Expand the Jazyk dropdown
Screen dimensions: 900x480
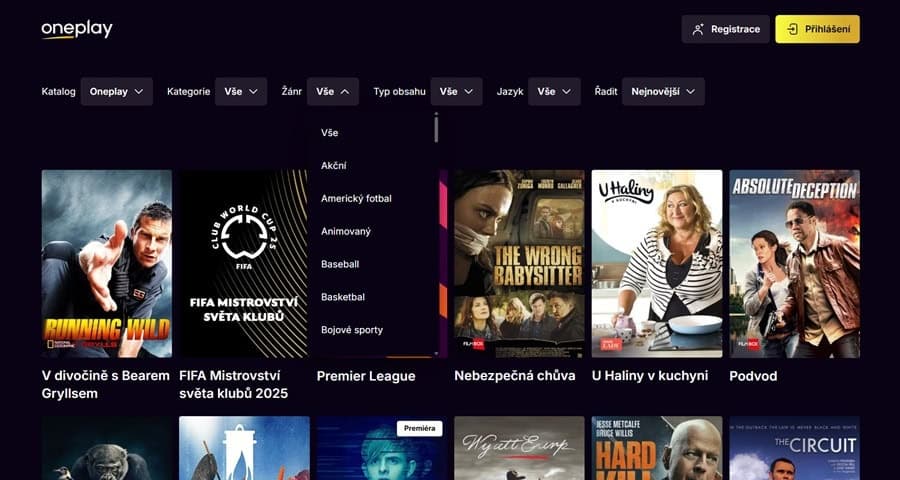pos(554,91)
